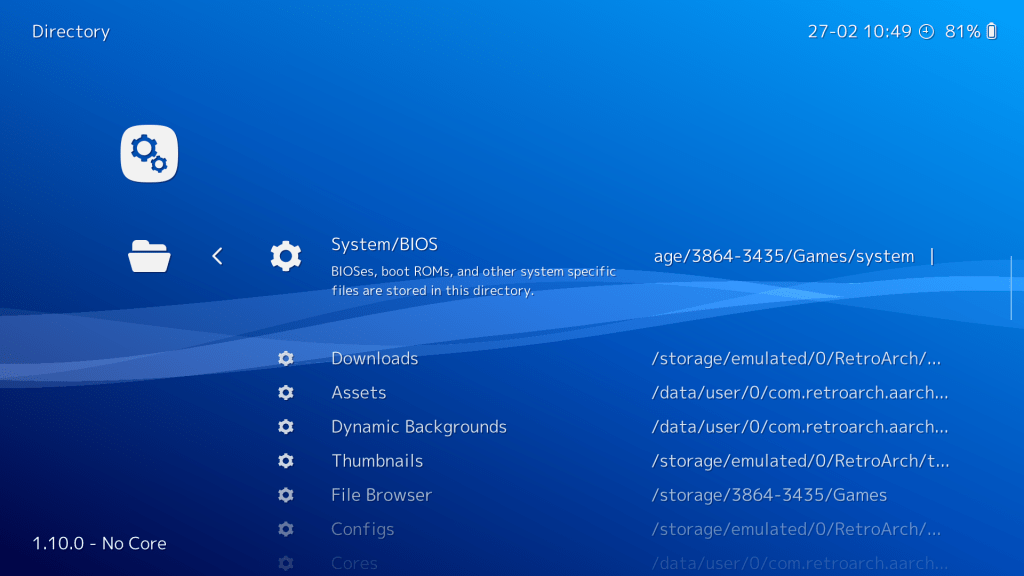Open the Downloads directory entry
The height and width of the screenshot is (576, 1024).
[374, 358]
